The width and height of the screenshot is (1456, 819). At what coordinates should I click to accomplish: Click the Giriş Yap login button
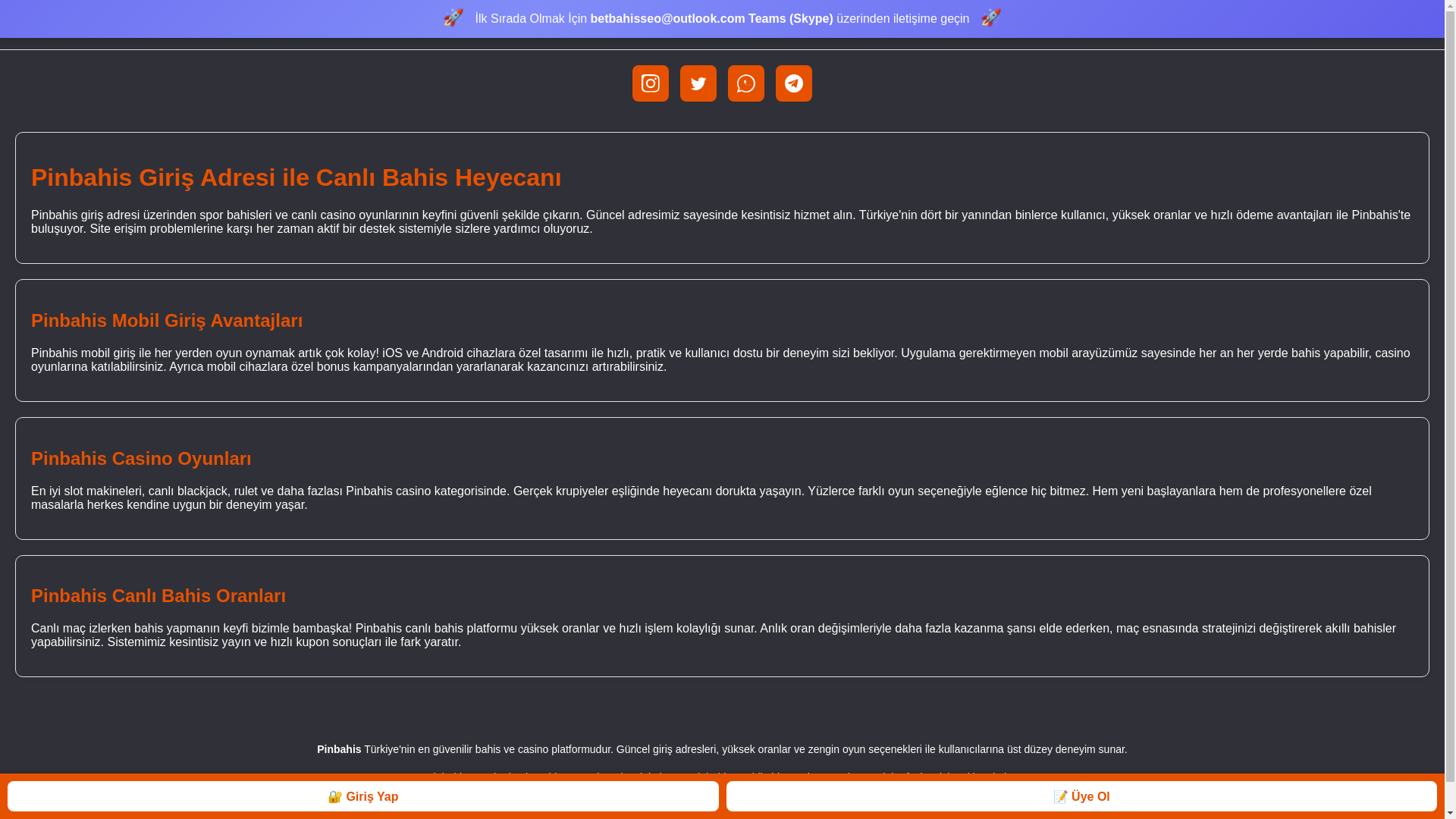(363, 796)
